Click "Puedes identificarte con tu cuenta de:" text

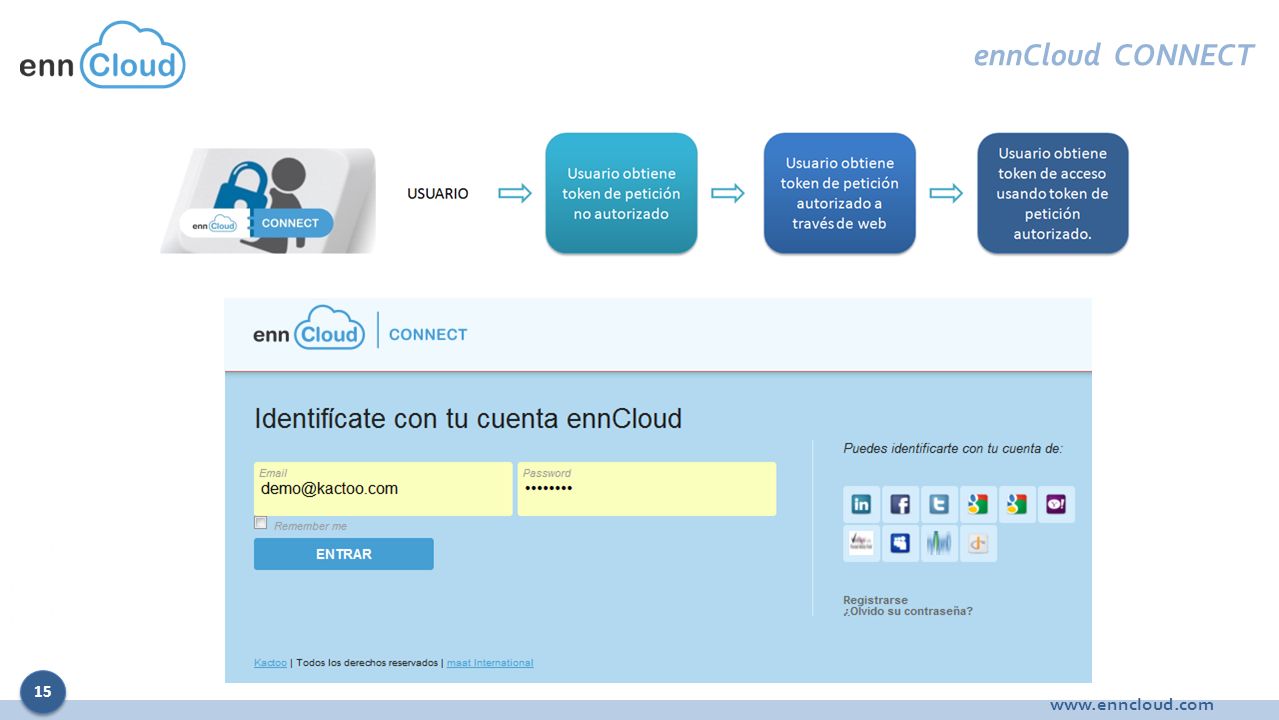953,449
